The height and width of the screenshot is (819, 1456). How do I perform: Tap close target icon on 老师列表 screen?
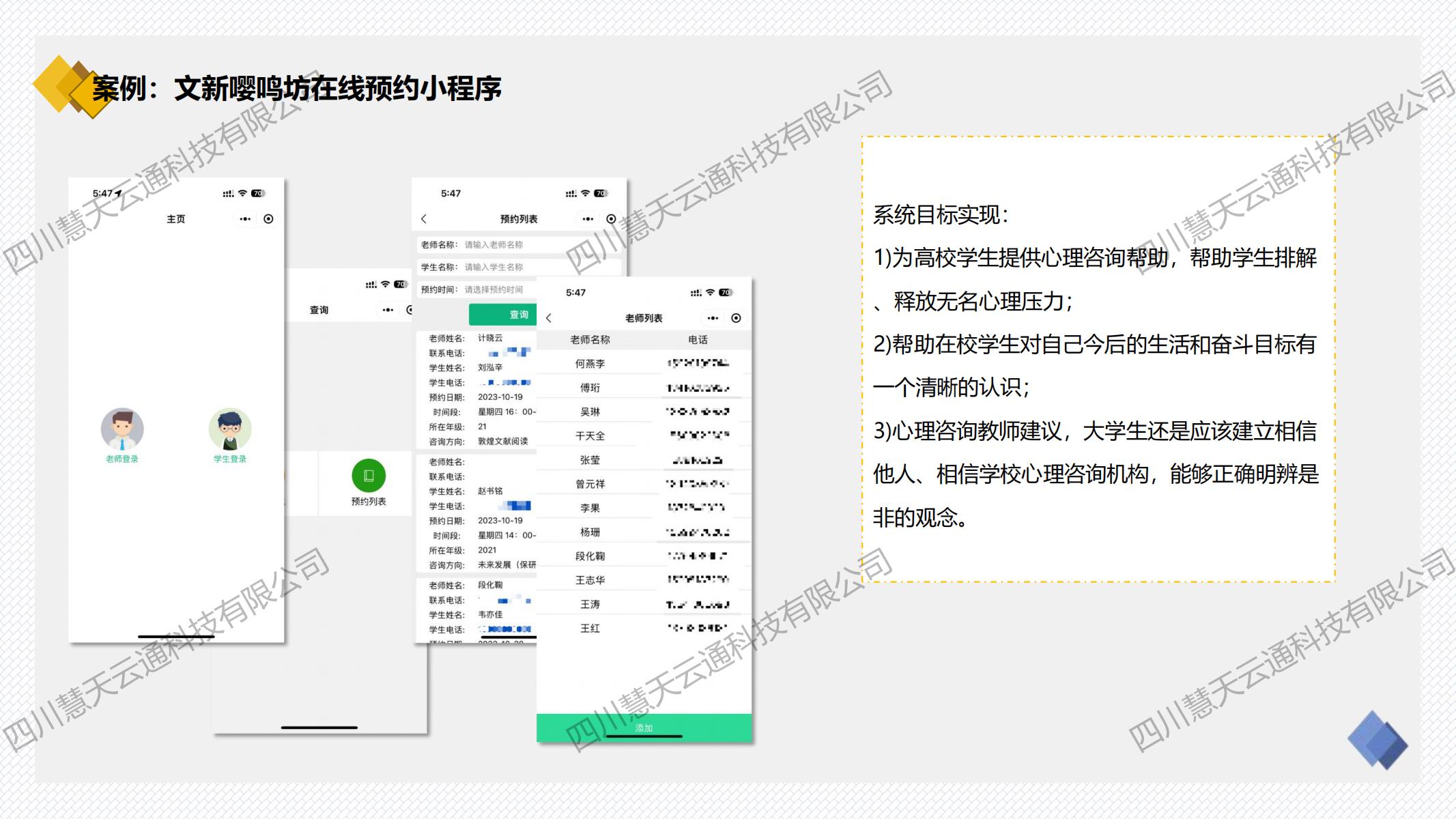tap(736, 318)
